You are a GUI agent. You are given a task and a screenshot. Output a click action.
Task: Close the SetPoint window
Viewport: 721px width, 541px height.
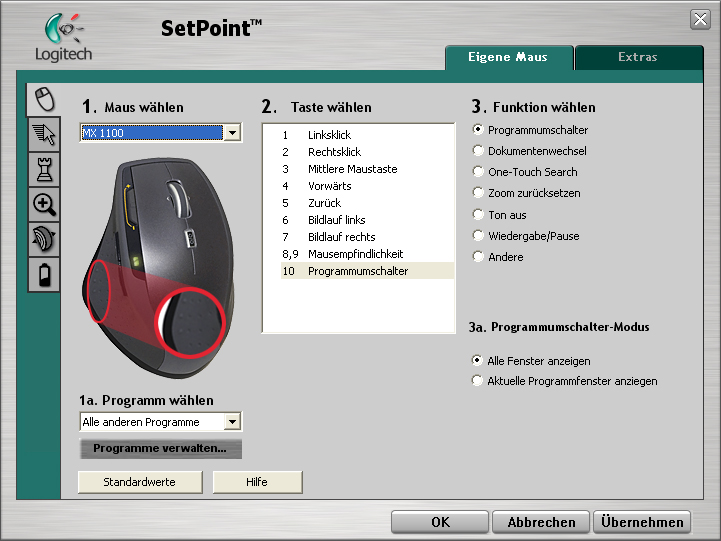tap(700, 19)
